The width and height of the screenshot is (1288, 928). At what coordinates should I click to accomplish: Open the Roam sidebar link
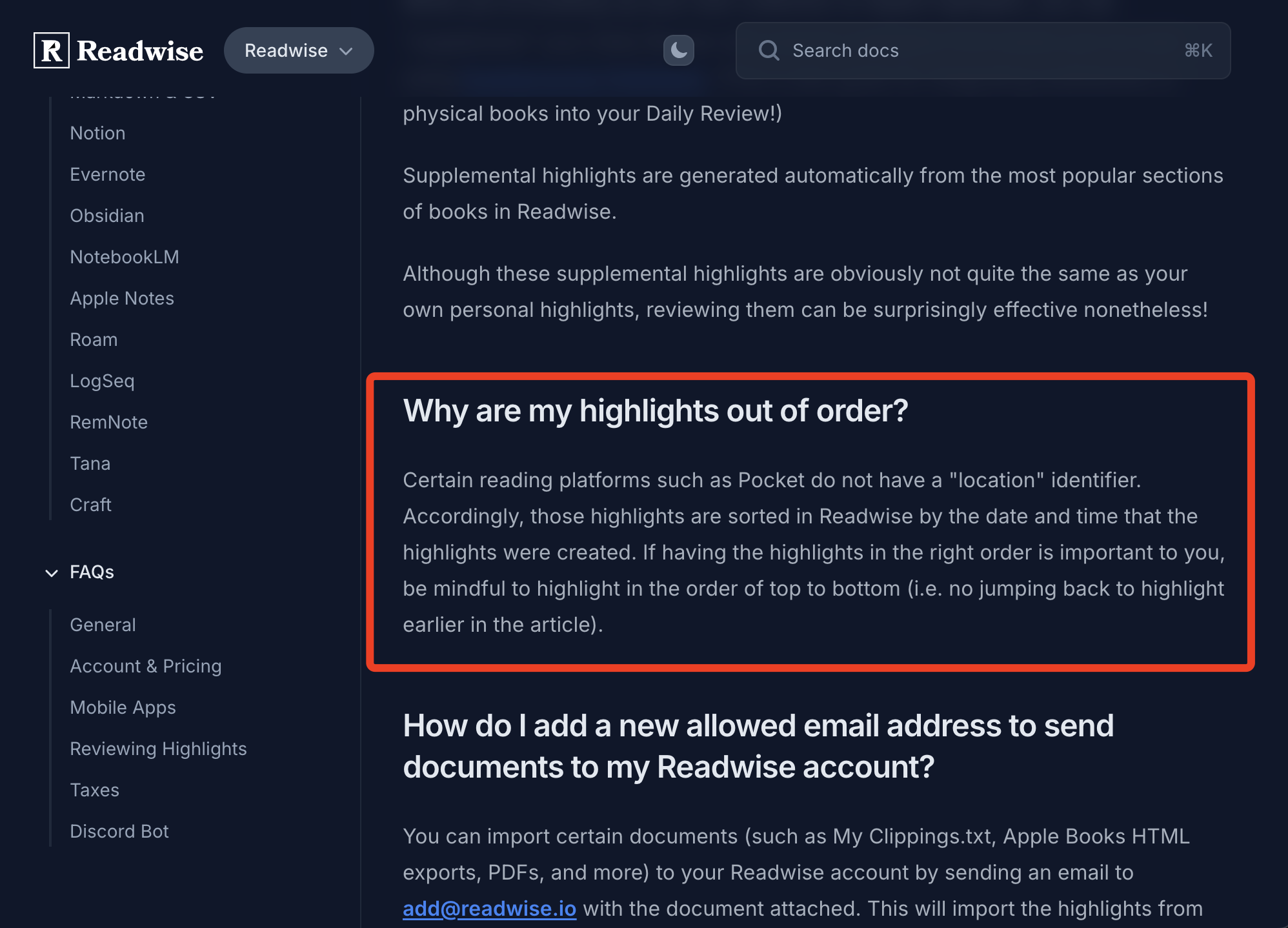pyautogui.click(x=94, y=339)
